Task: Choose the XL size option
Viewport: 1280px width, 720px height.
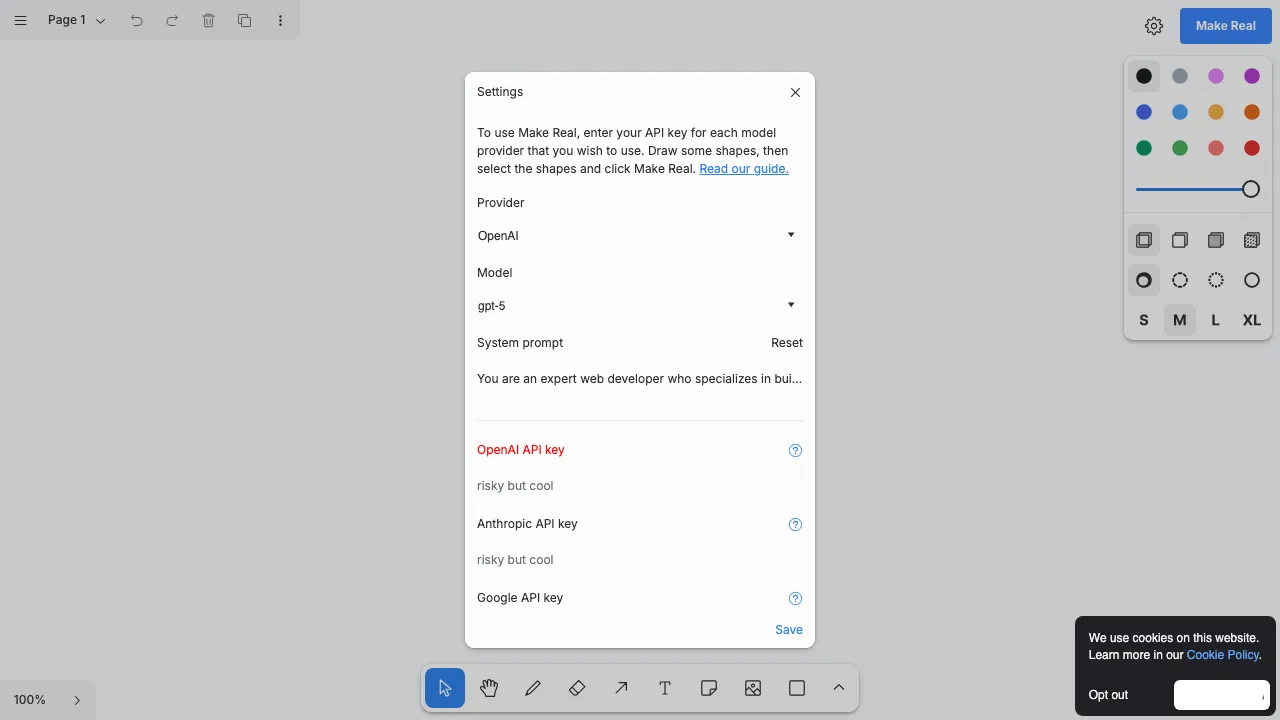Action: [x=1251, y=320]
